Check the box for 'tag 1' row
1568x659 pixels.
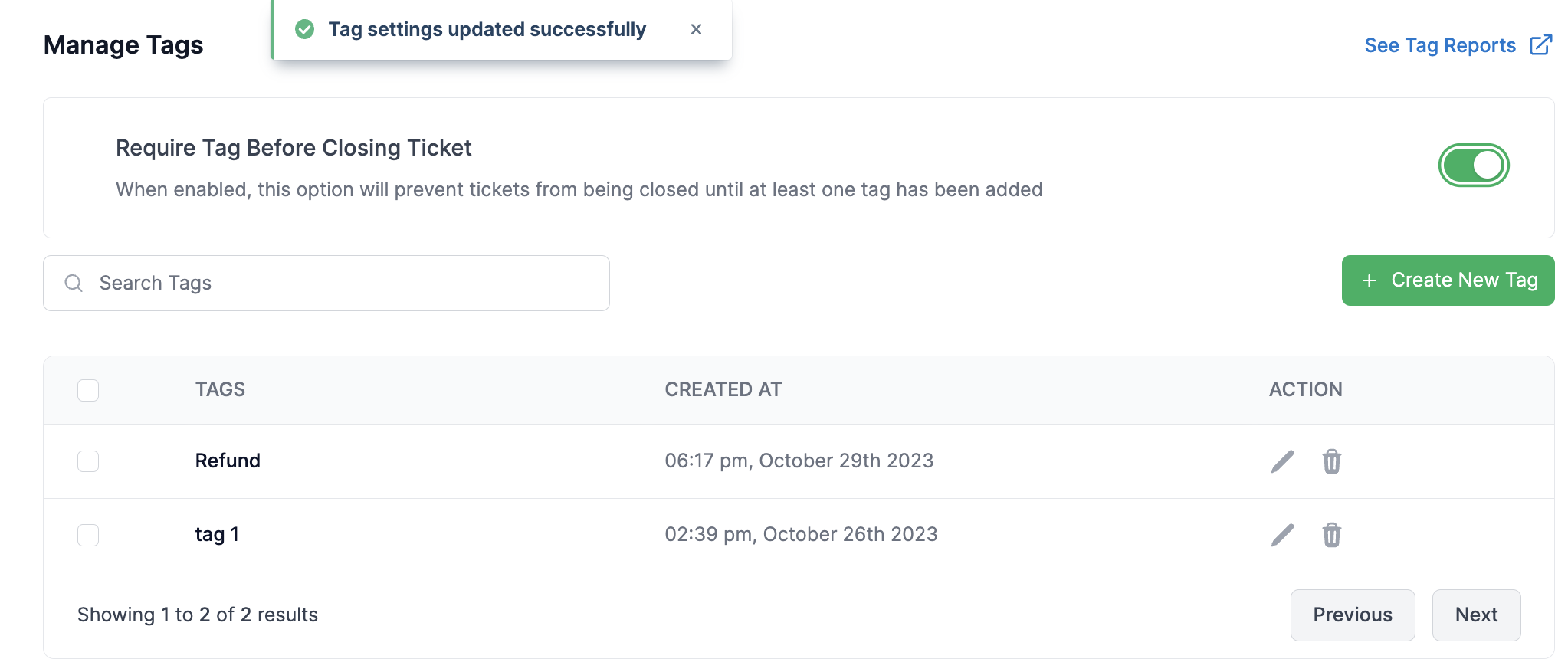coord(88,535)
